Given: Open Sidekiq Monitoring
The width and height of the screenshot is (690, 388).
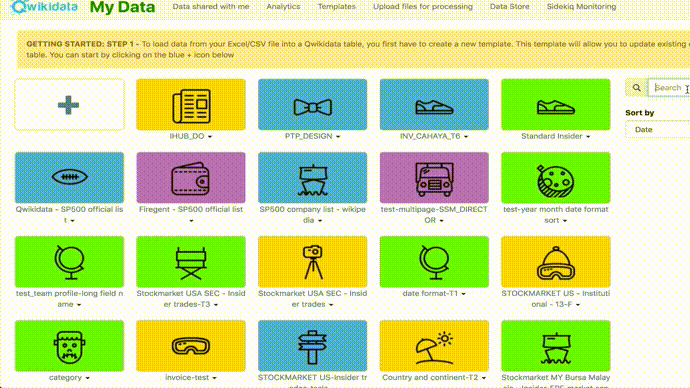Looking at the screenshot, I should (x=581, y=7).
